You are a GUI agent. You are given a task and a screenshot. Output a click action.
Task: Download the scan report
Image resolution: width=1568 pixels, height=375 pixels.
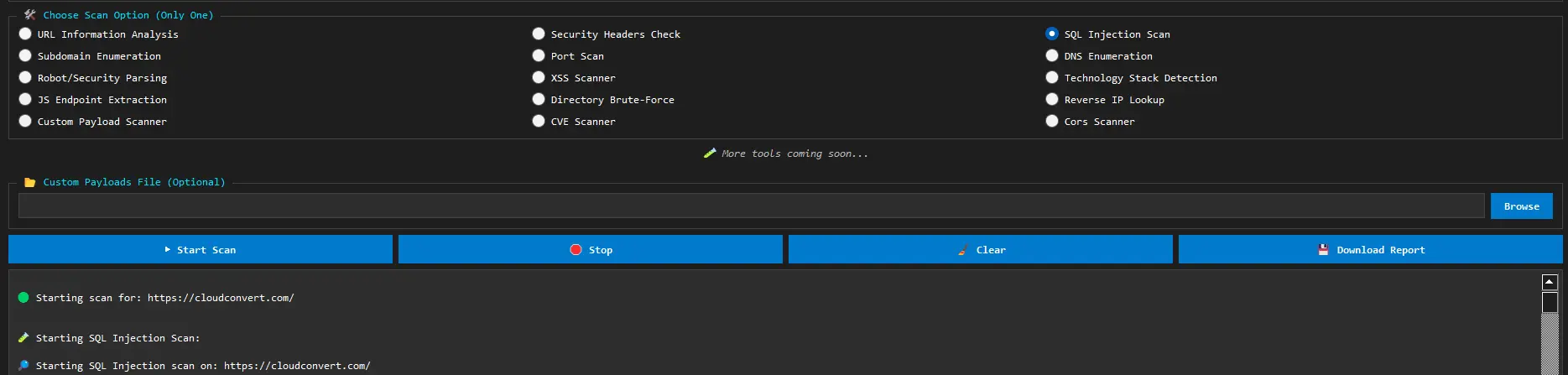pyautogui.click(x=1370, y=250)
